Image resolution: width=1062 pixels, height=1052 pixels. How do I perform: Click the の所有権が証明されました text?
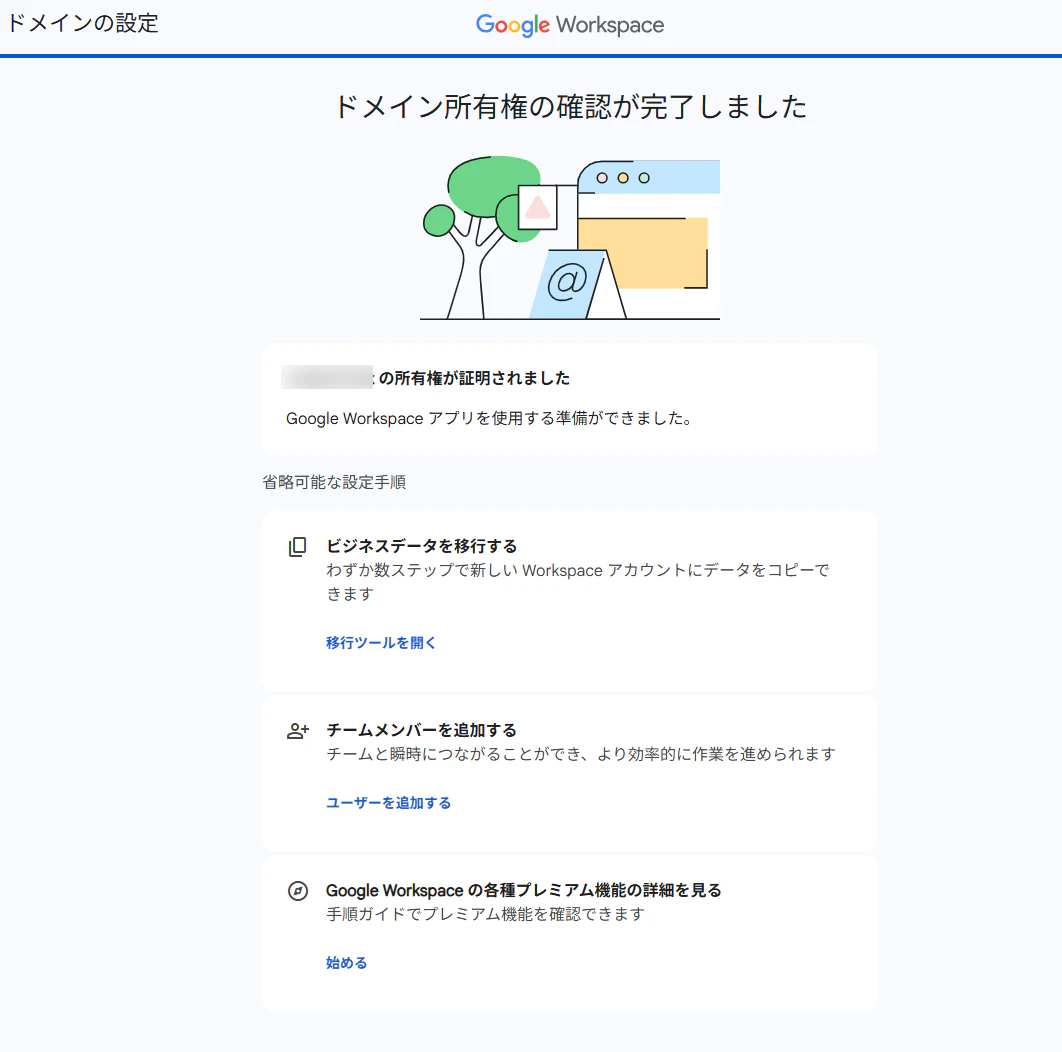click(473, 378)
